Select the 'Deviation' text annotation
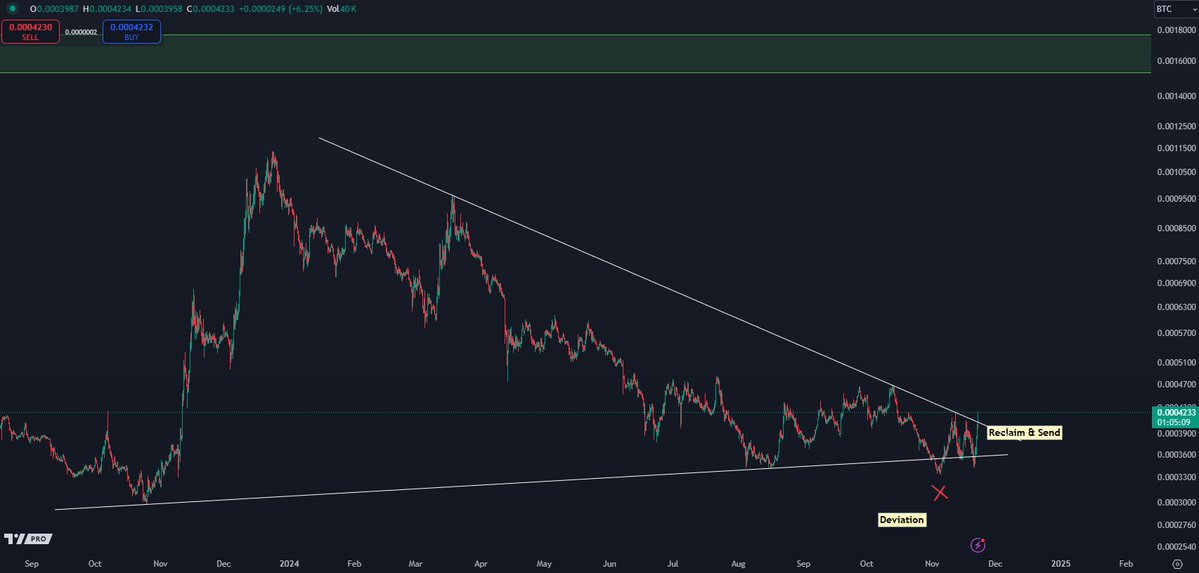1199x573 pixels. [902, 520]
